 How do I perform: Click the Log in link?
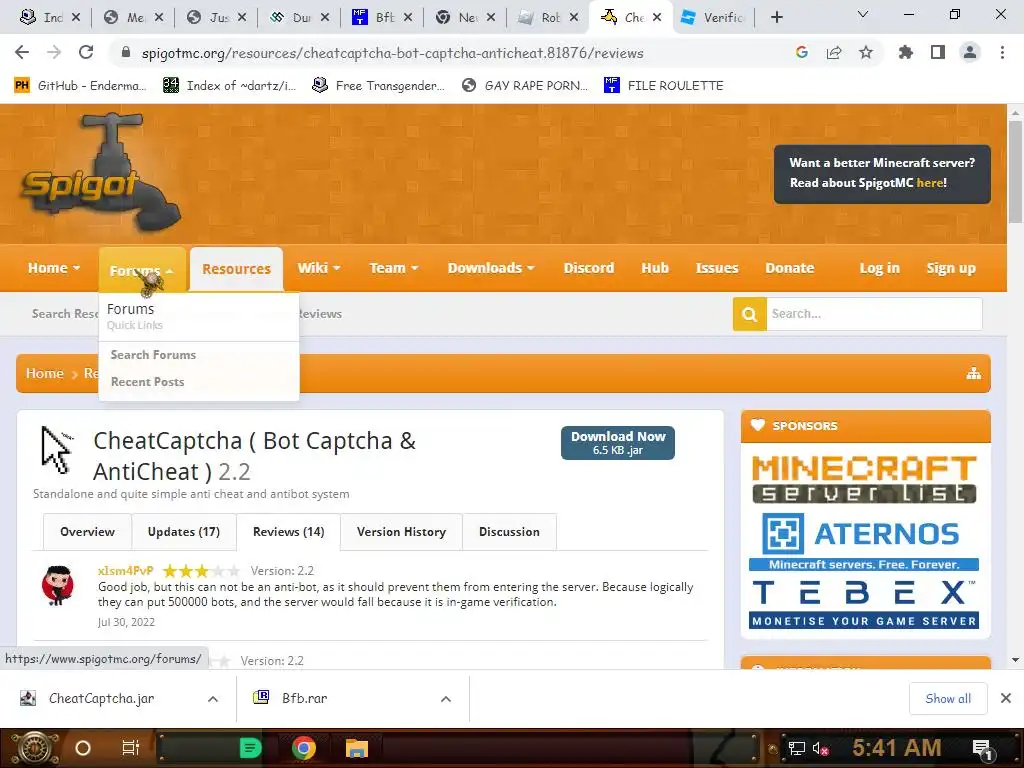click(x=879, y=268)
